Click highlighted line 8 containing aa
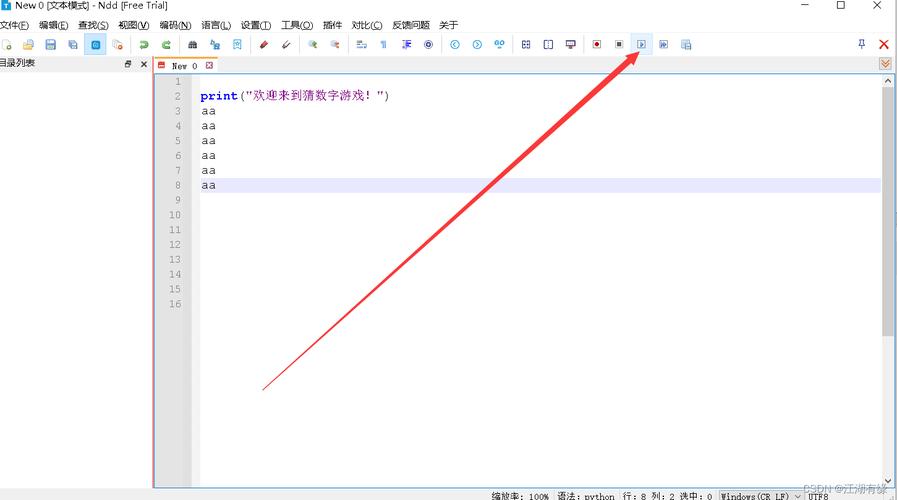Viewport: 897px width, 500px height. (x=540, y=185)
